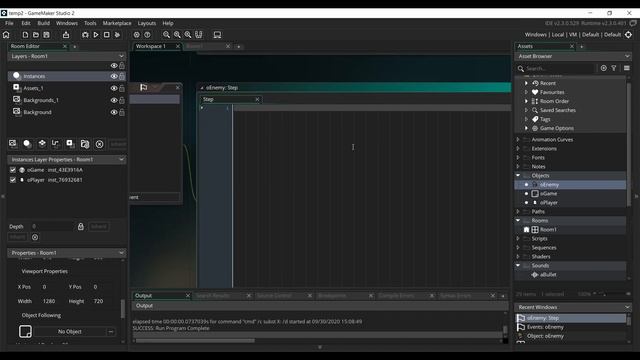Viewport: 640px width, 360px height.
Task: Stop the game with the stop icon
Action: 107,35
